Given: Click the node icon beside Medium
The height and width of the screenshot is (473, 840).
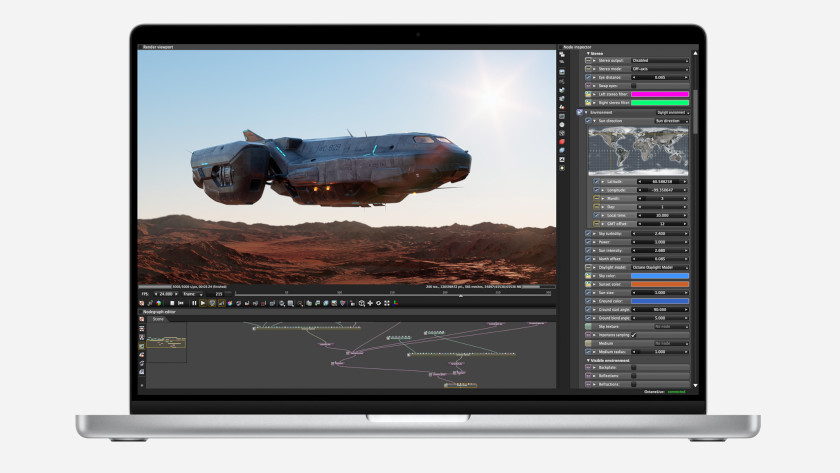Looking at the screenshot, I should pos(588,343).
